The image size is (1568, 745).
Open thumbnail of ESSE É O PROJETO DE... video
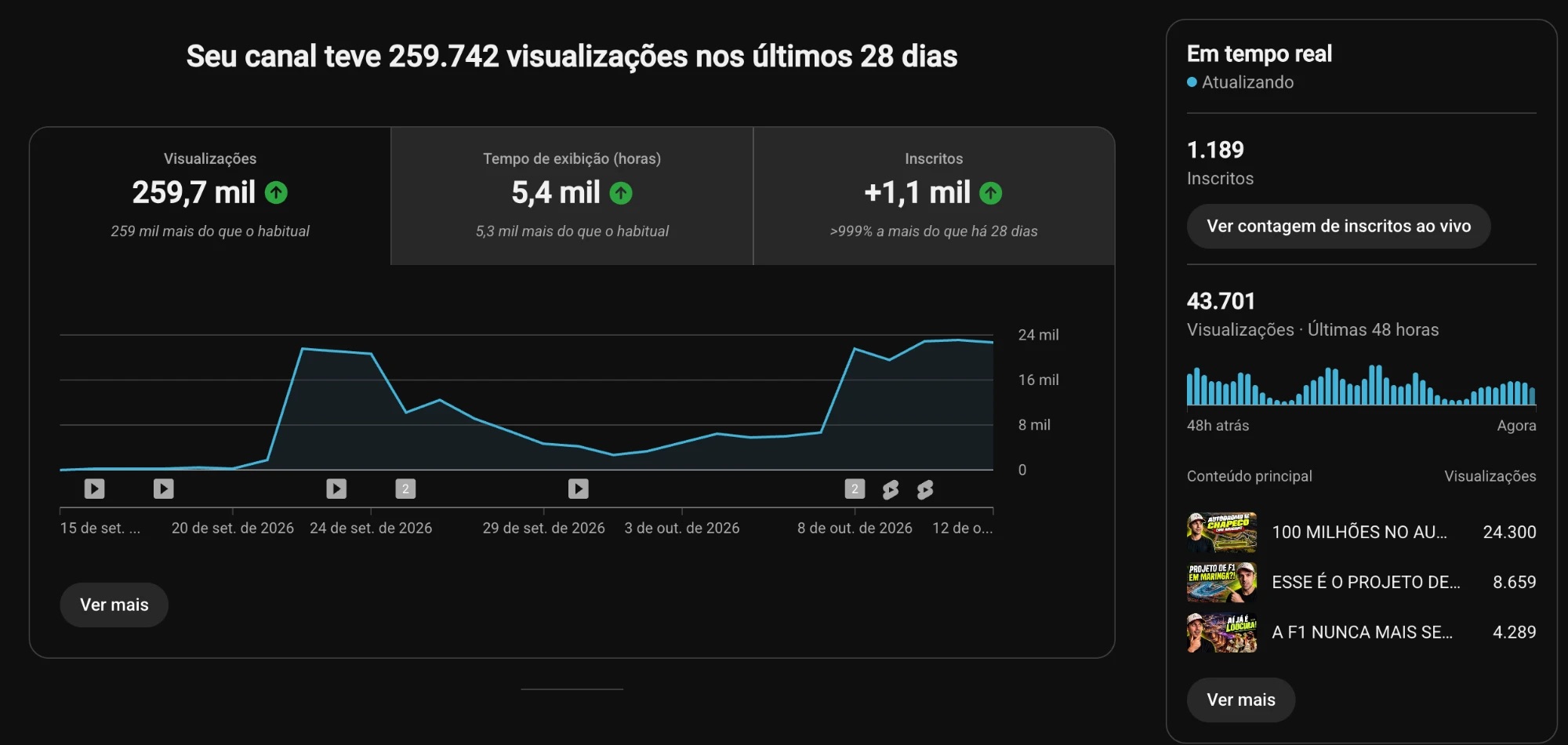point(1222,583)
